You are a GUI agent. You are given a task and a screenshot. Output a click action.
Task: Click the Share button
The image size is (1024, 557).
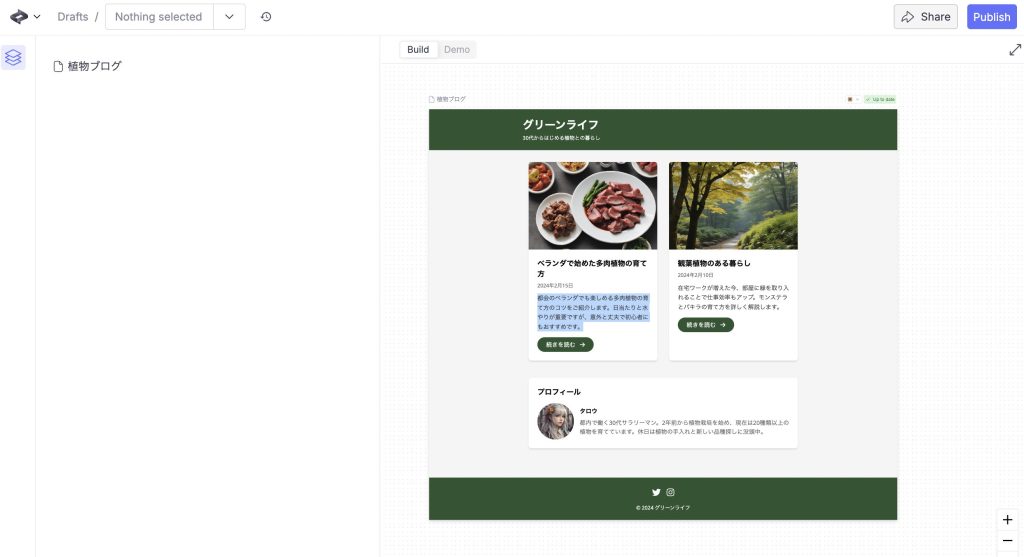tap(925, 17)
